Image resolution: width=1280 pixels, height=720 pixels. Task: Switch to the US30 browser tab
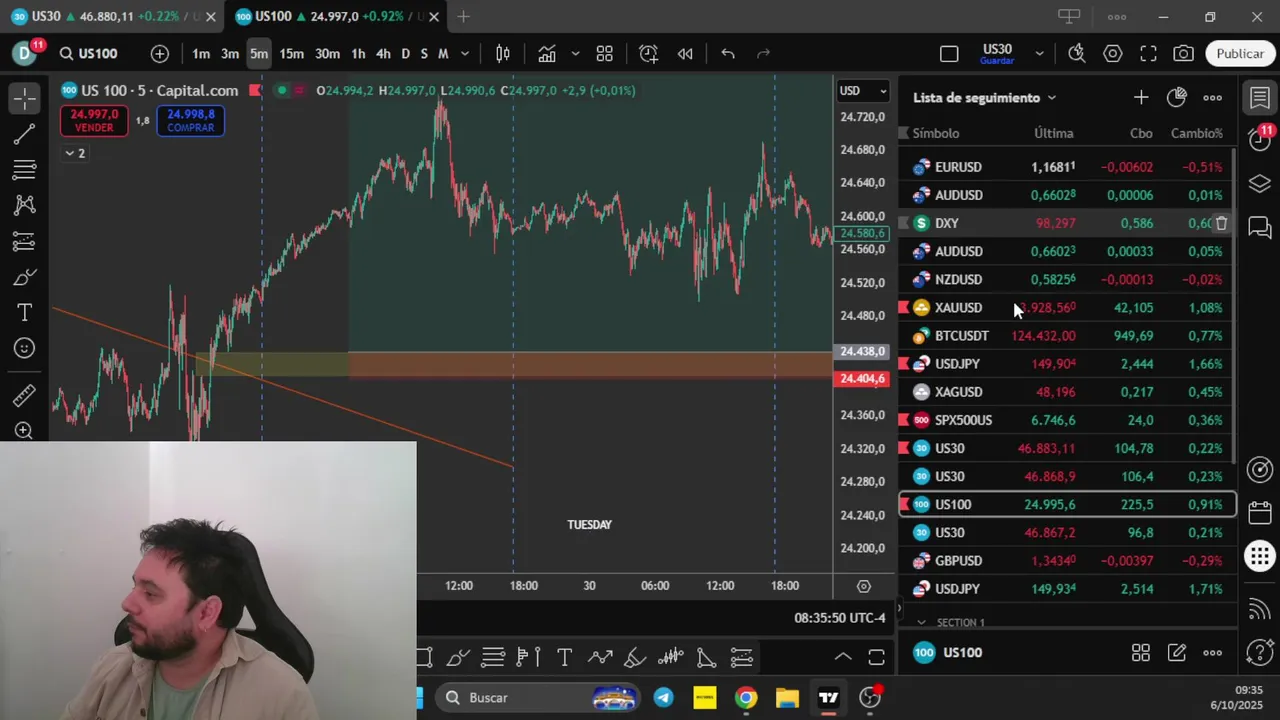click(110, 17)
